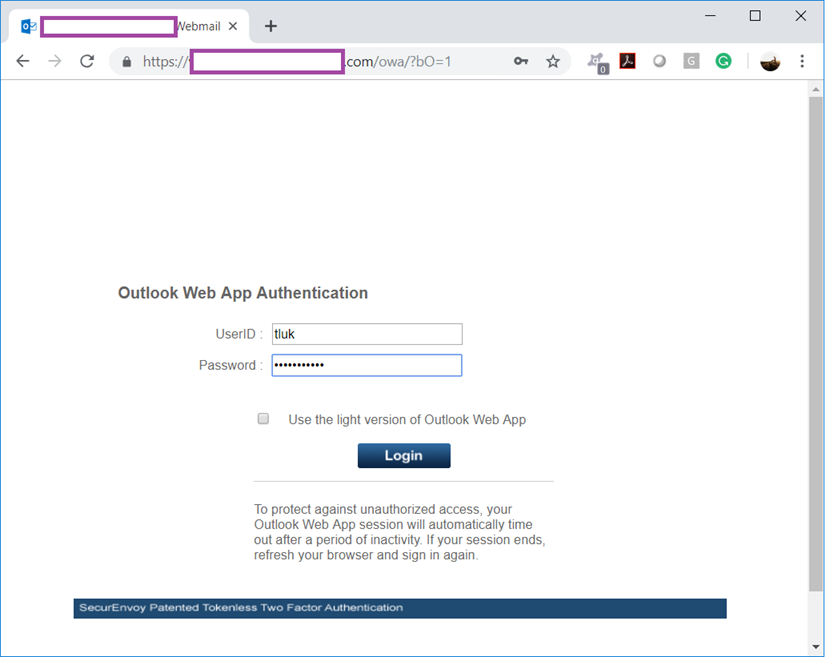Open the Chrome profile avatar

tap(770, 62)
